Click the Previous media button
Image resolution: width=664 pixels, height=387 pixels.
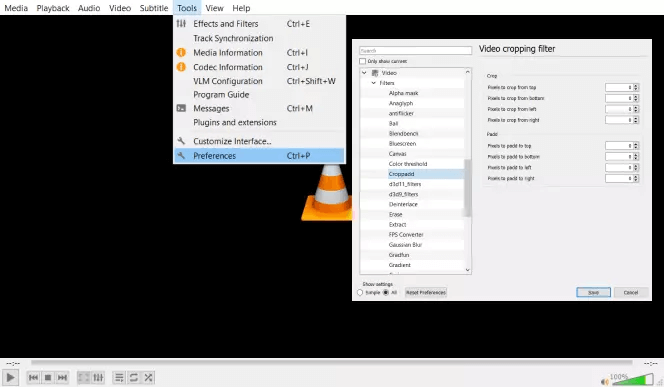(x=33, y=377)
